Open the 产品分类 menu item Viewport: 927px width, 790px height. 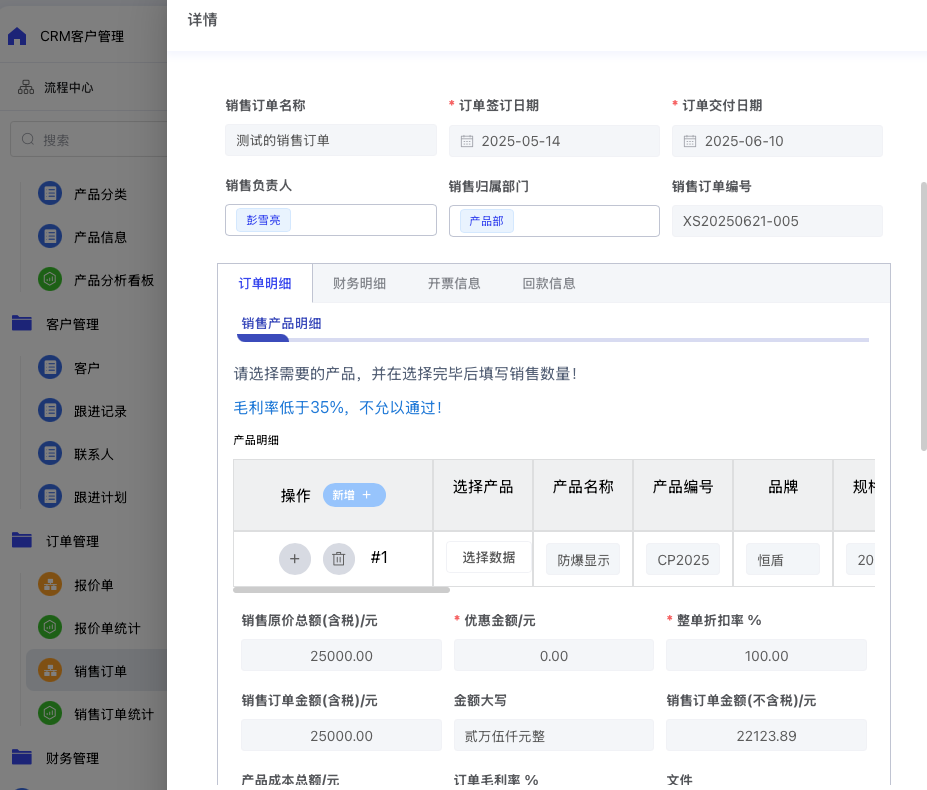tap(101, 194)
